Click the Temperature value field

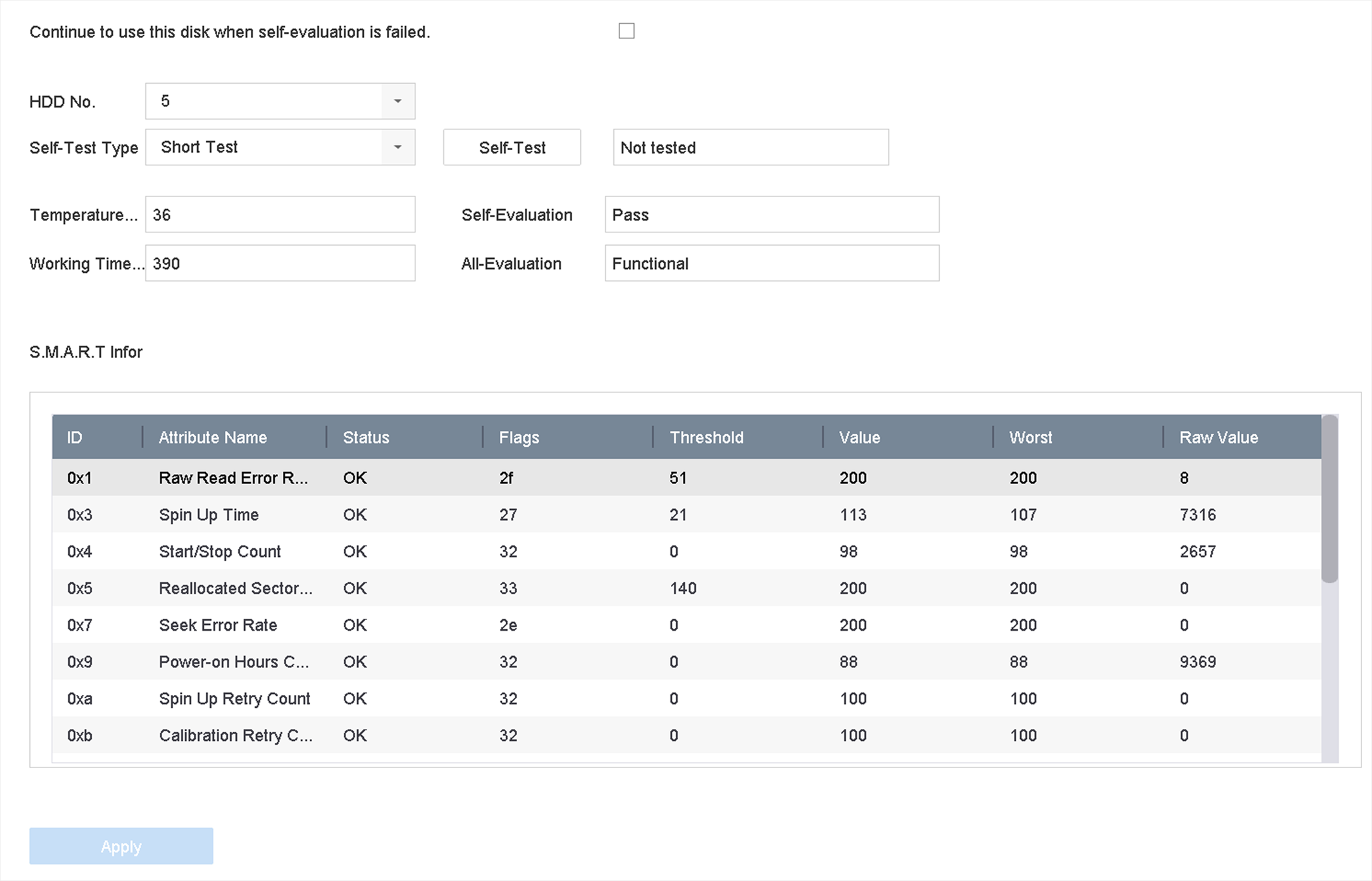pos(279,214)
